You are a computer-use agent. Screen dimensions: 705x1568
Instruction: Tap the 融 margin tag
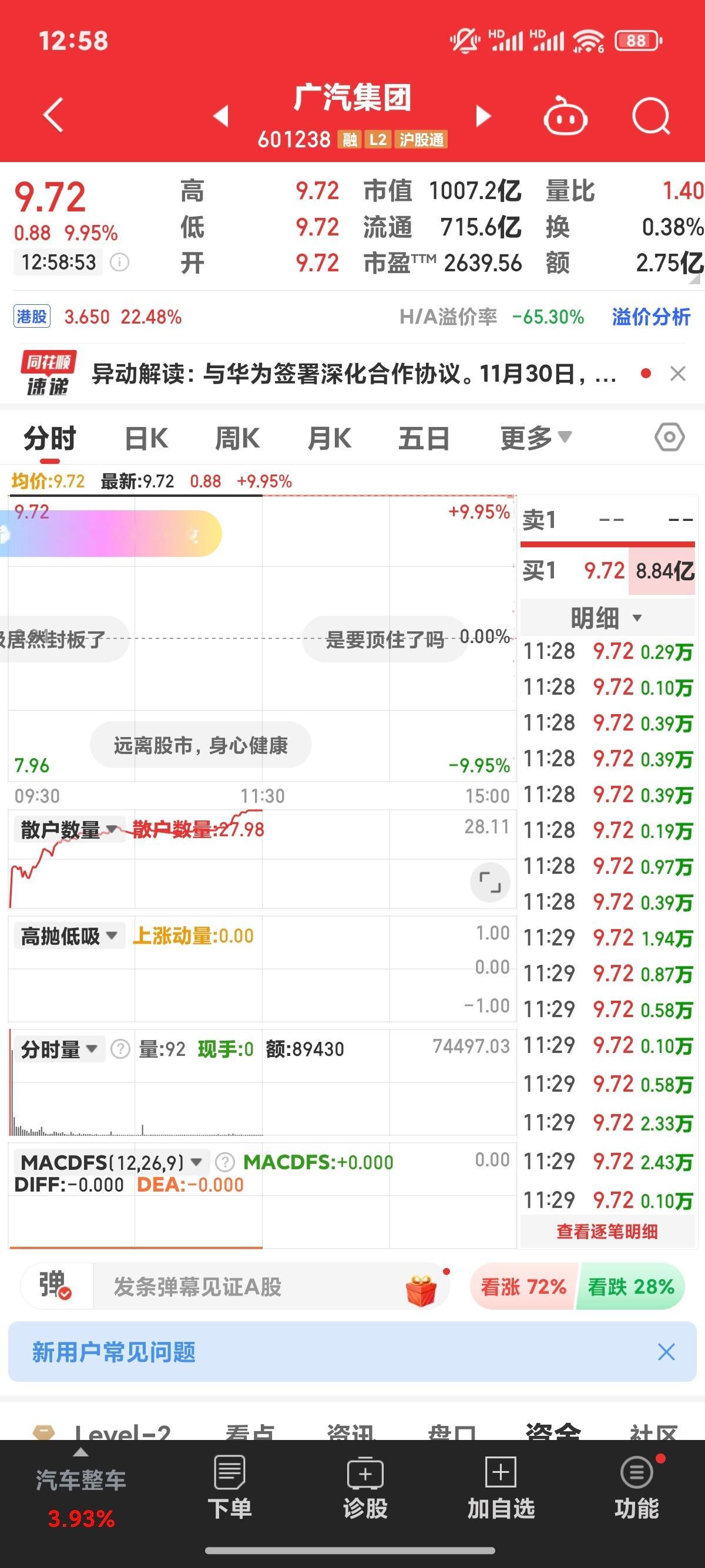350,140
